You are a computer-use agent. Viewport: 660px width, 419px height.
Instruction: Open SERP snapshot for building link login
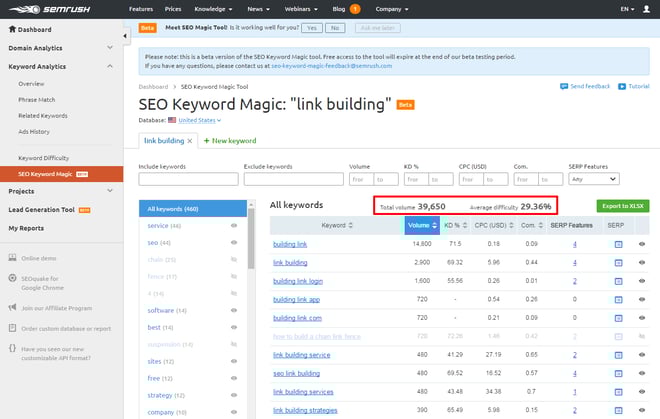coord(618,281)
